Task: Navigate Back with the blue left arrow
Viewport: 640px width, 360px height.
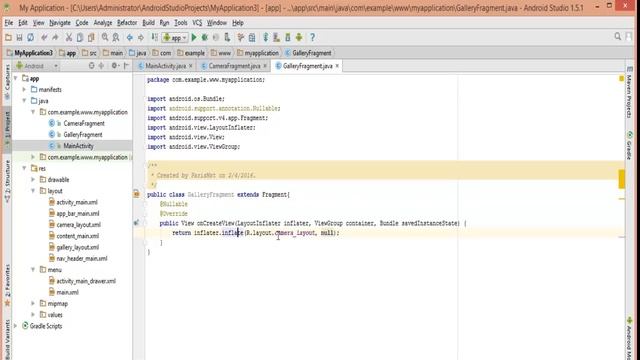Action: click(x=130, y=38)
